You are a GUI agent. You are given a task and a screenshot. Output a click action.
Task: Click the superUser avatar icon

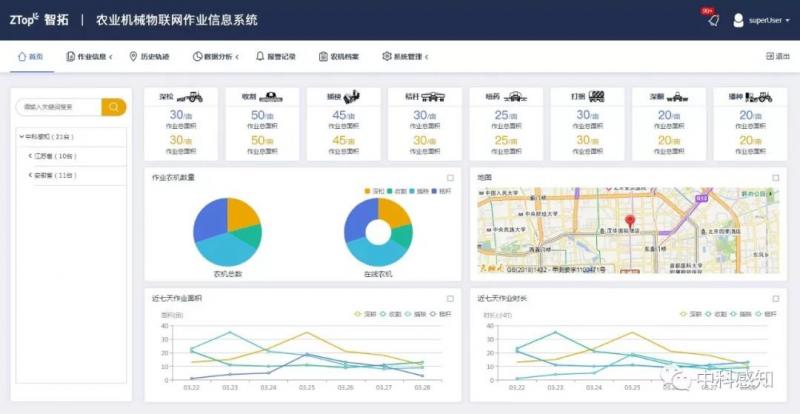click(739, 20)
